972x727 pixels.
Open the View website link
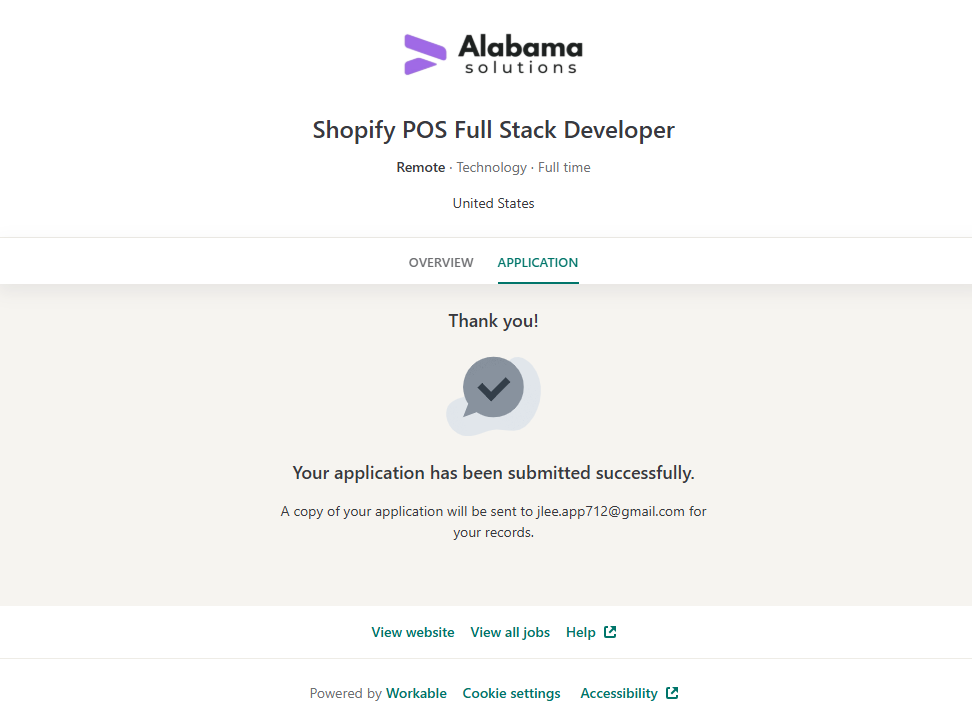pyautogui.click(x=413, y=632)
